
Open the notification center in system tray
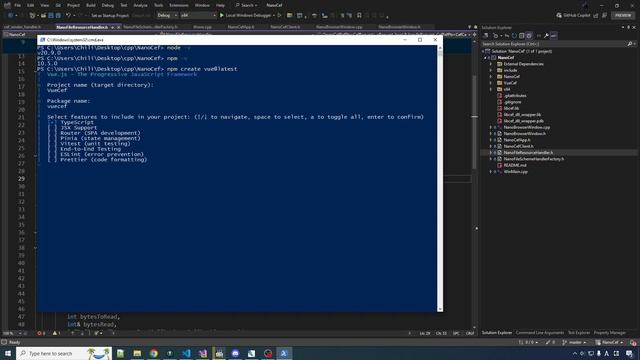pyautogui.click(x=630, y=353)
